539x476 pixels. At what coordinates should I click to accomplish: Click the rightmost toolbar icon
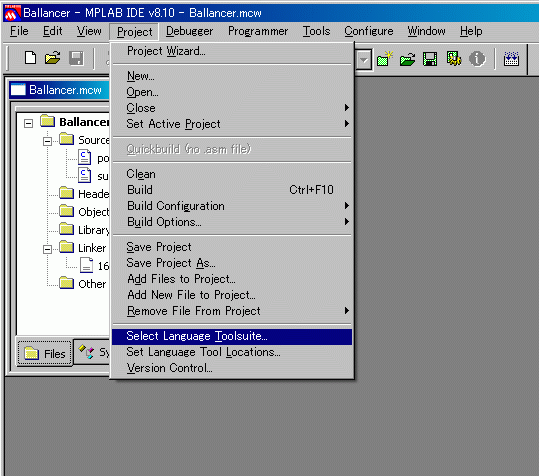pyautogui.click(x=511, y=59)
